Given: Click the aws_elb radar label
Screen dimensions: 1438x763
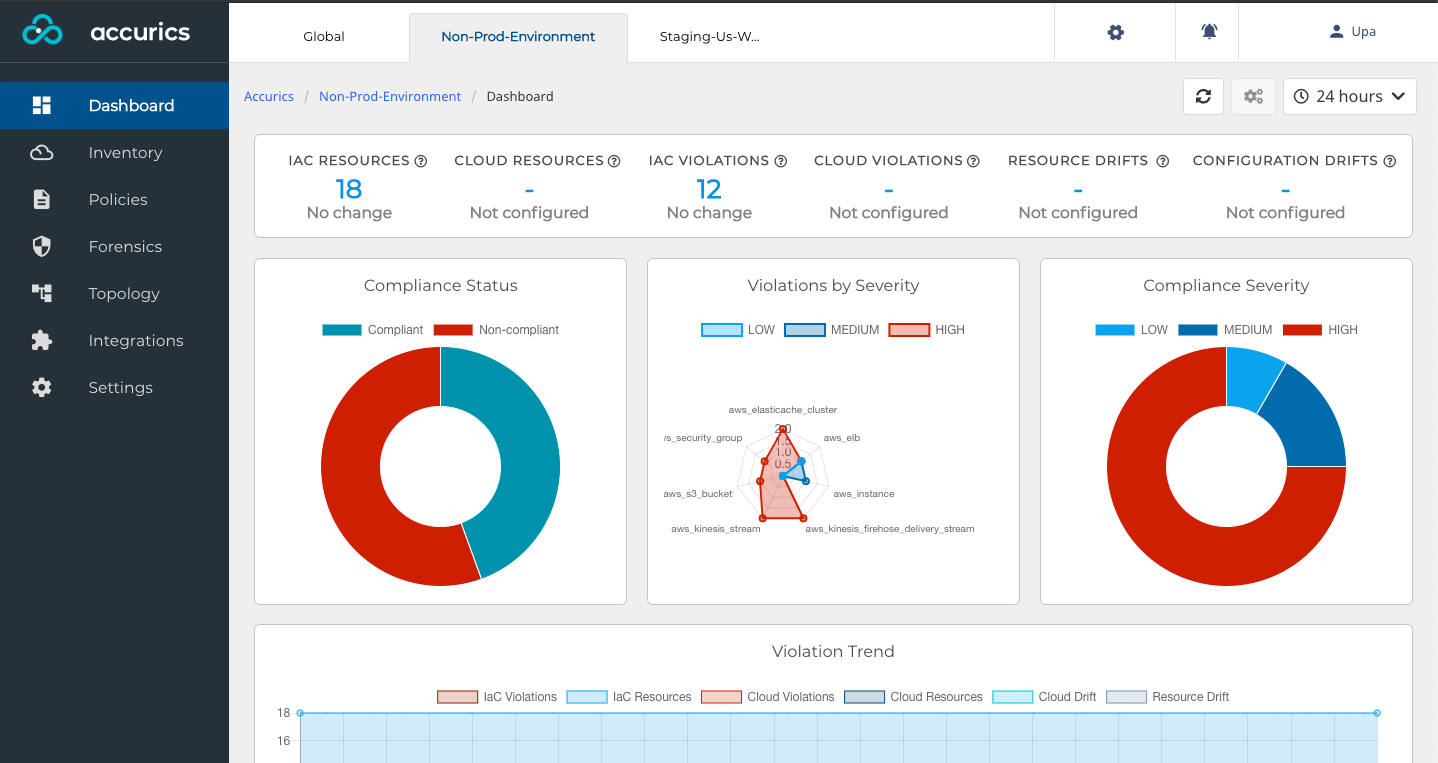Looking at the screenshot, I should 842,438.
